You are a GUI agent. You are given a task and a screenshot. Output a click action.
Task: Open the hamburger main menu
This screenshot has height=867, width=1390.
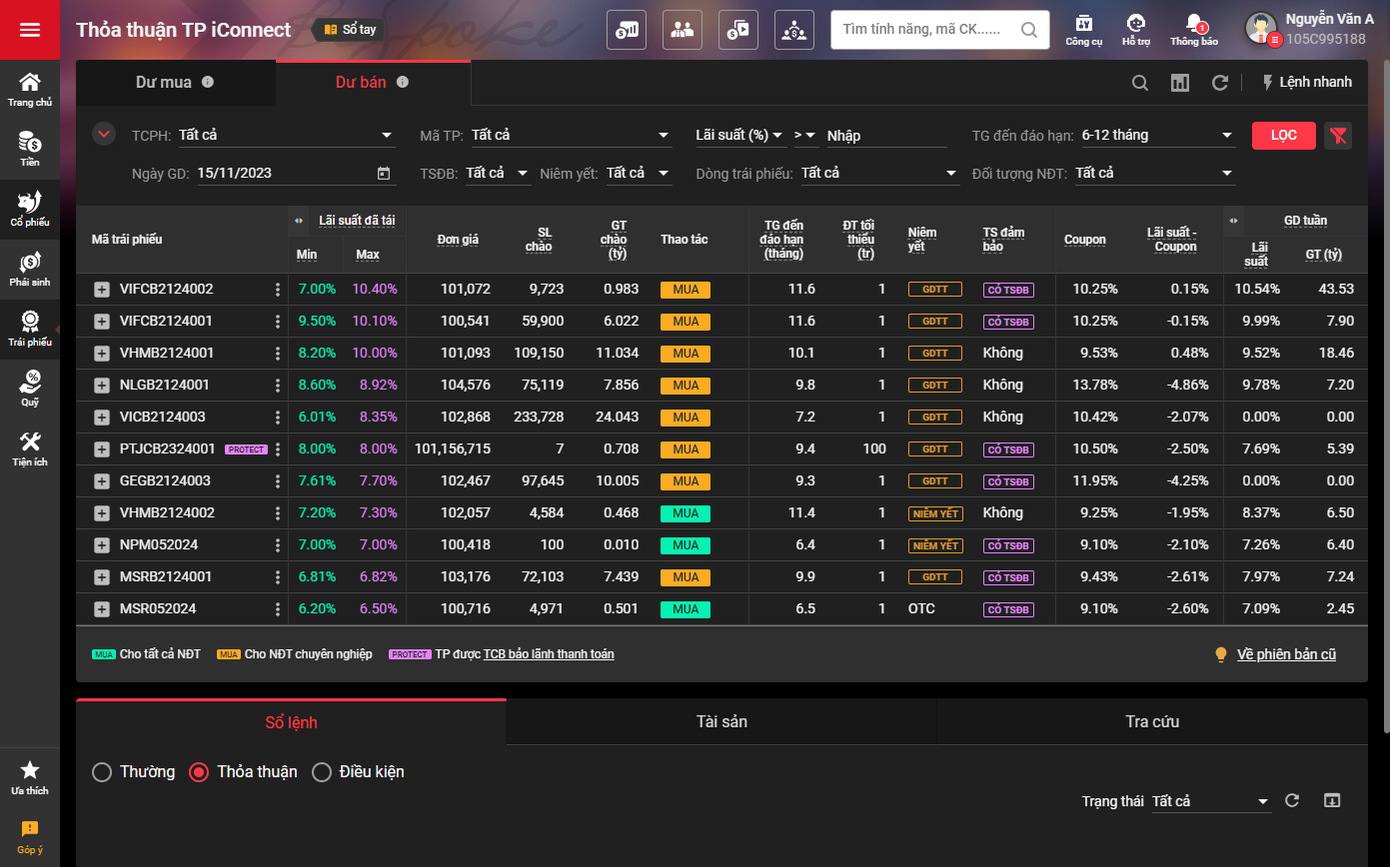[30, 30]
